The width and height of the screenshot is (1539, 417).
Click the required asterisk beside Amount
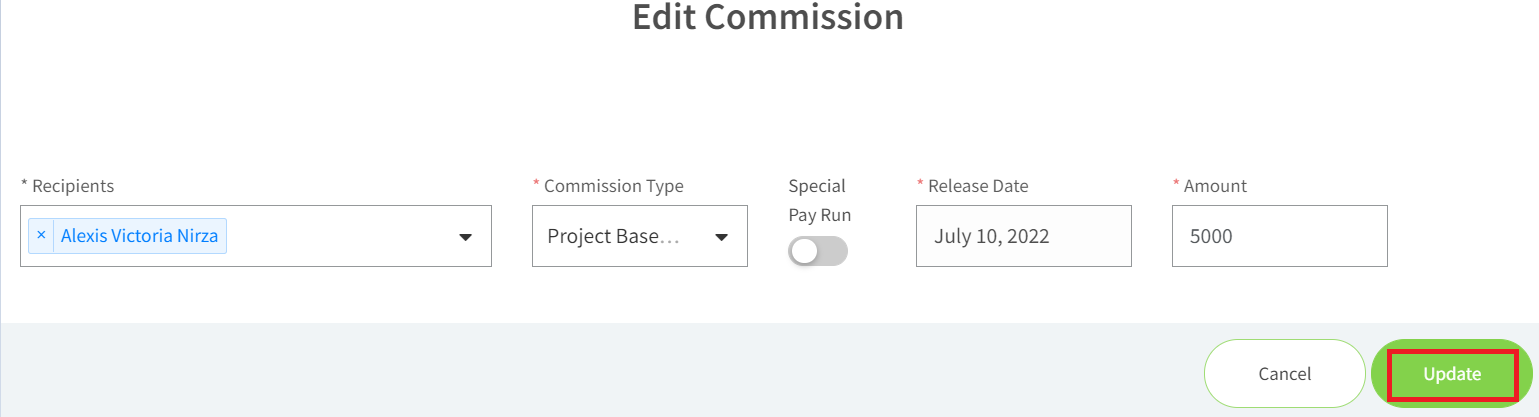click(1176, 184)
